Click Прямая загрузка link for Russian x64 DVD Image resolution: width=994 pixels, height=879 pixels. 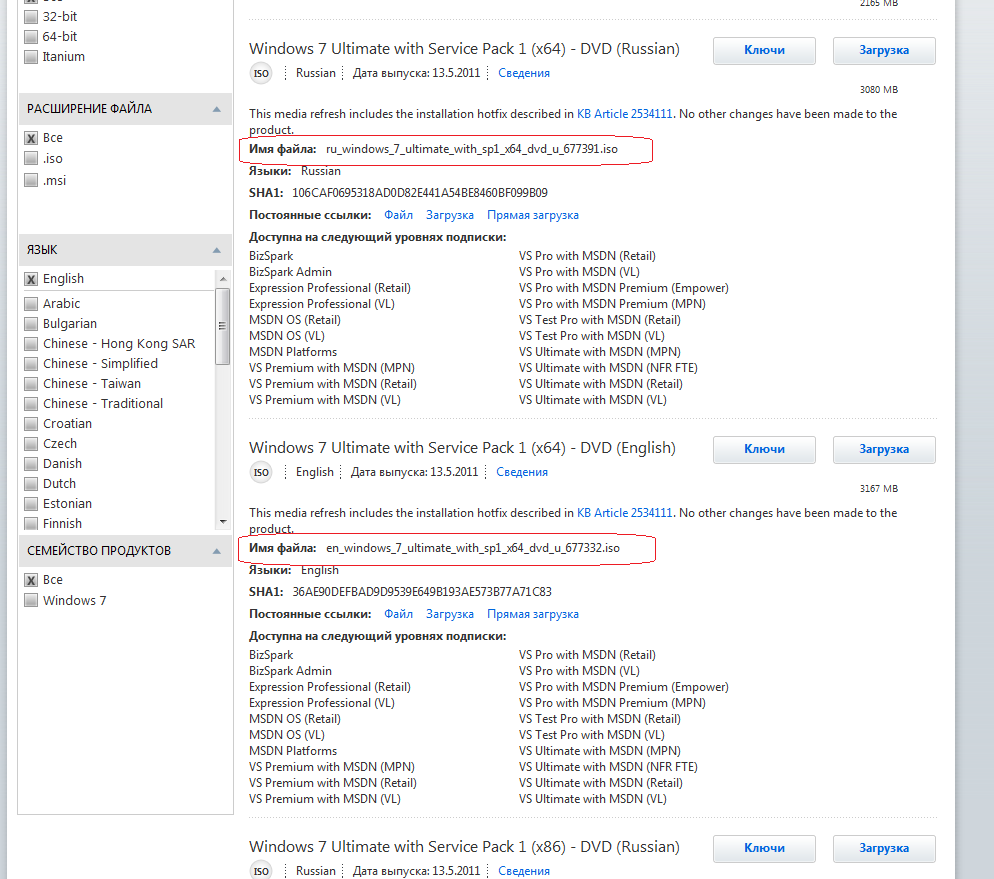pyautogui.click(x=532, y=215)
